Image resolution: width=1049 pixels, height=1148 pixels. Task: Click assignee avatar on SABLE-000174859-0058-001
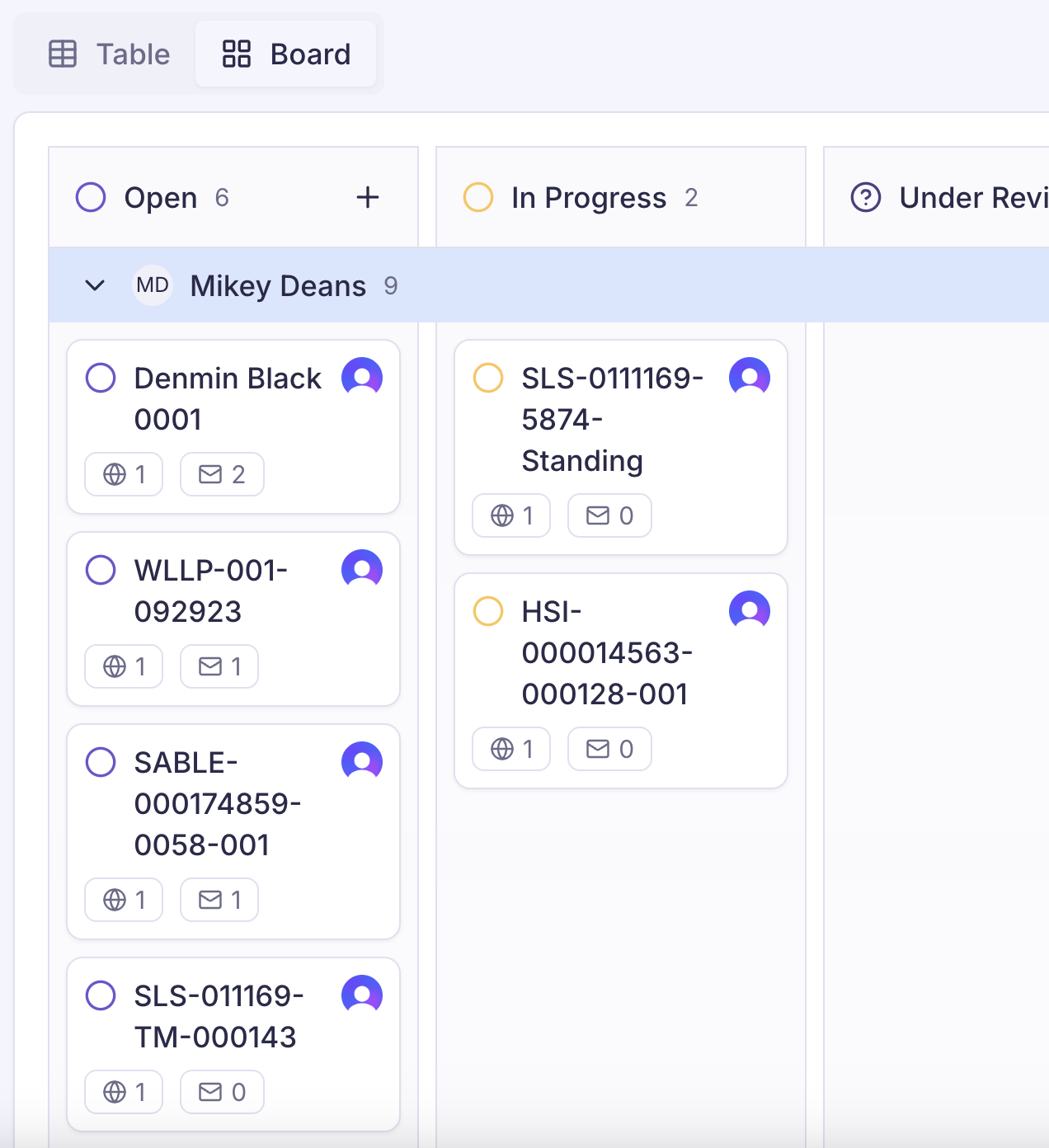[362, 762]
